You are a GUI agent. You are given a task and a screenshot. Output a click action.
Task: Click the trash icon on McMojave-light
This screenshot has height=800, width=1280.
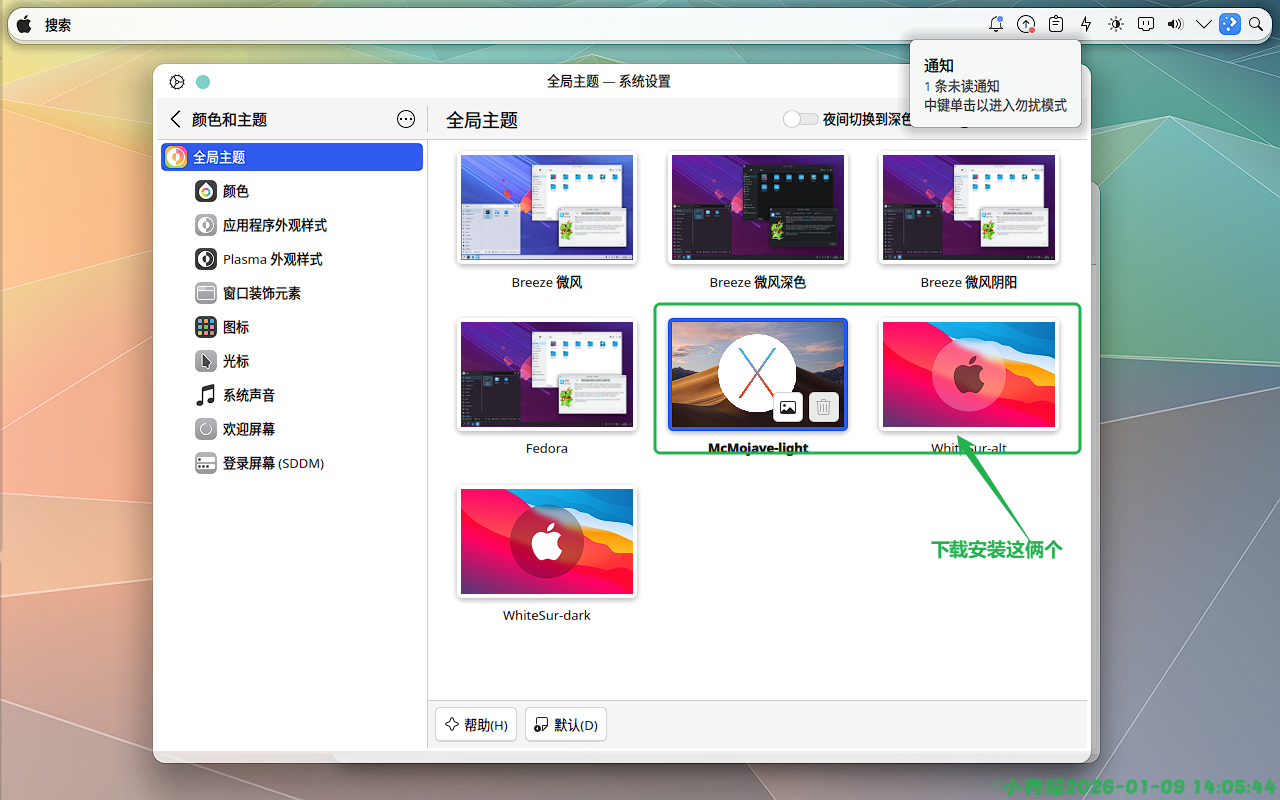click(823, 407)
